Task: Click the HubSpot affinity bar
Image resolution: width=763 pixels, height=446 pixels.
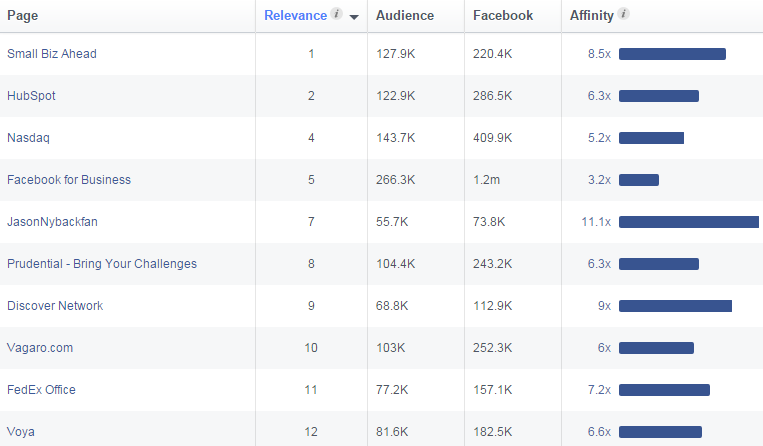Action: (659, 96)
